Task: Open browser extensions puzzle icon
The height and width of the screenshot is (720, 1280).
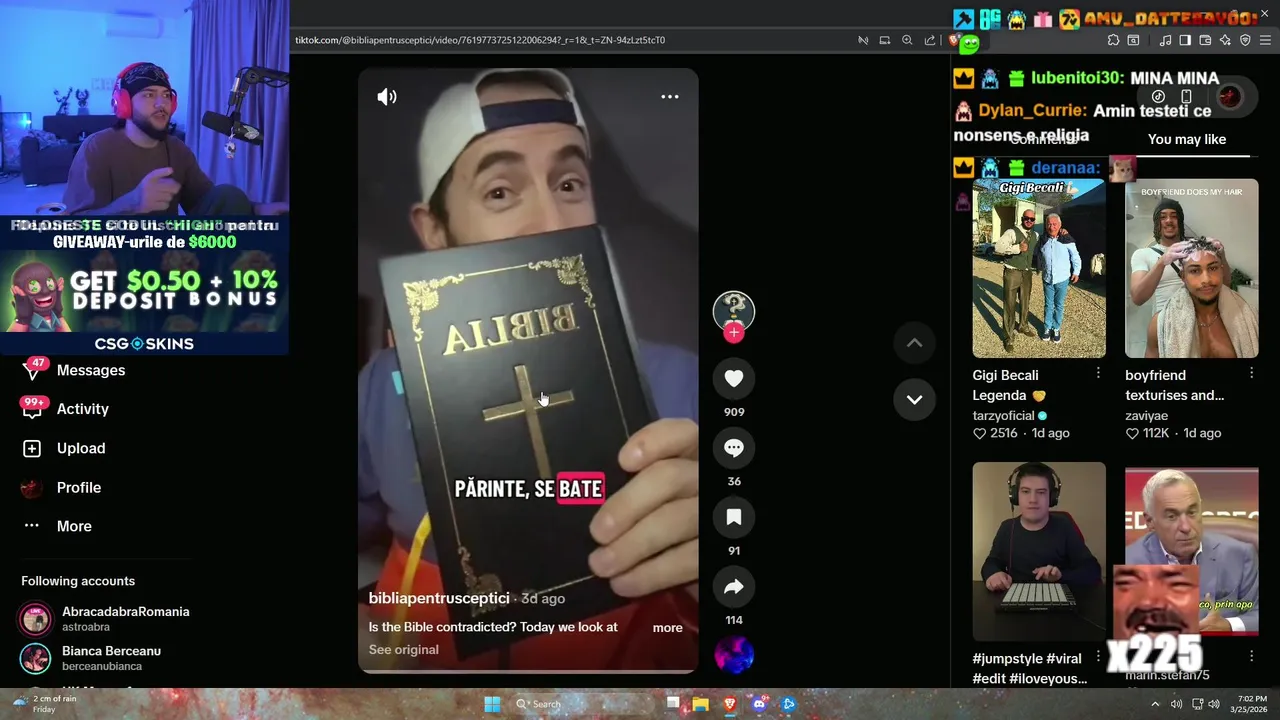Action: tap(1113, 40)
